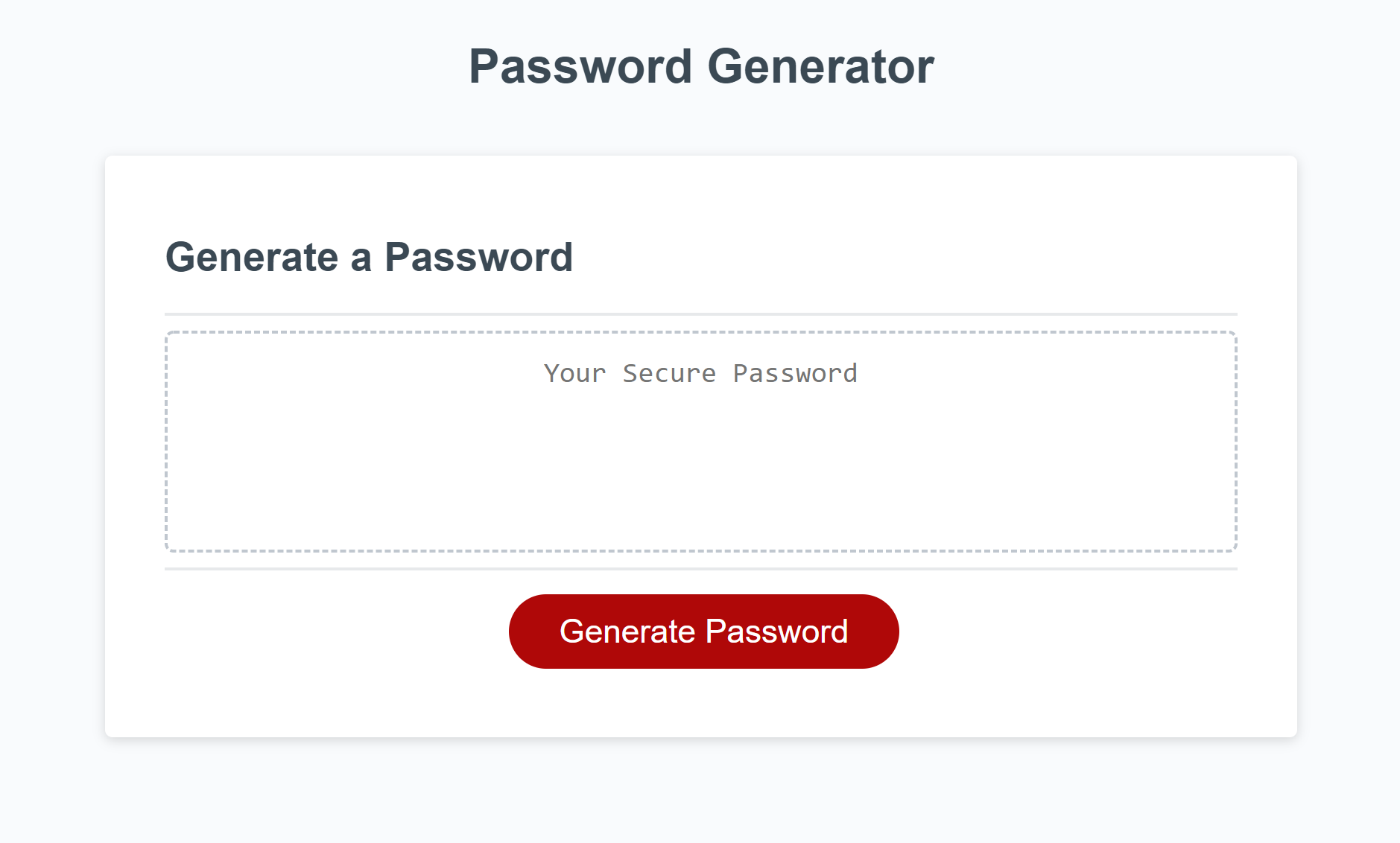Click the word Password on the red button

pos(776,632)
